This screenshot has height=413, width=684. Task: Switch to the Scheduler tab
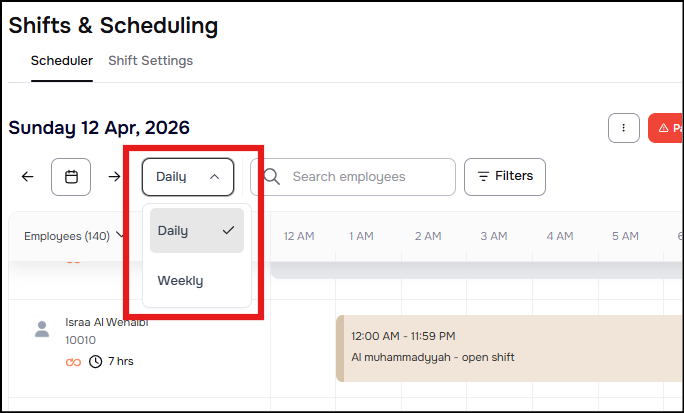coord(62,61)
